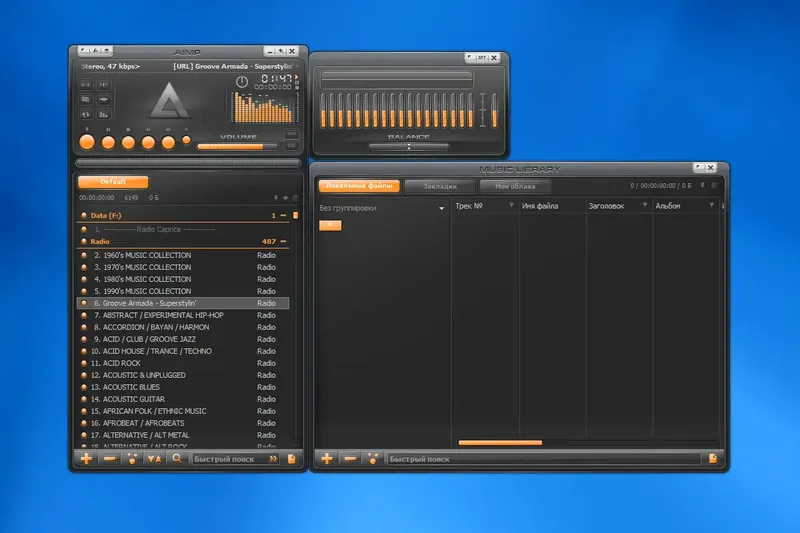
Task: Click the minus icon to remove tracks from the playlist
Action: pos(109,459)
